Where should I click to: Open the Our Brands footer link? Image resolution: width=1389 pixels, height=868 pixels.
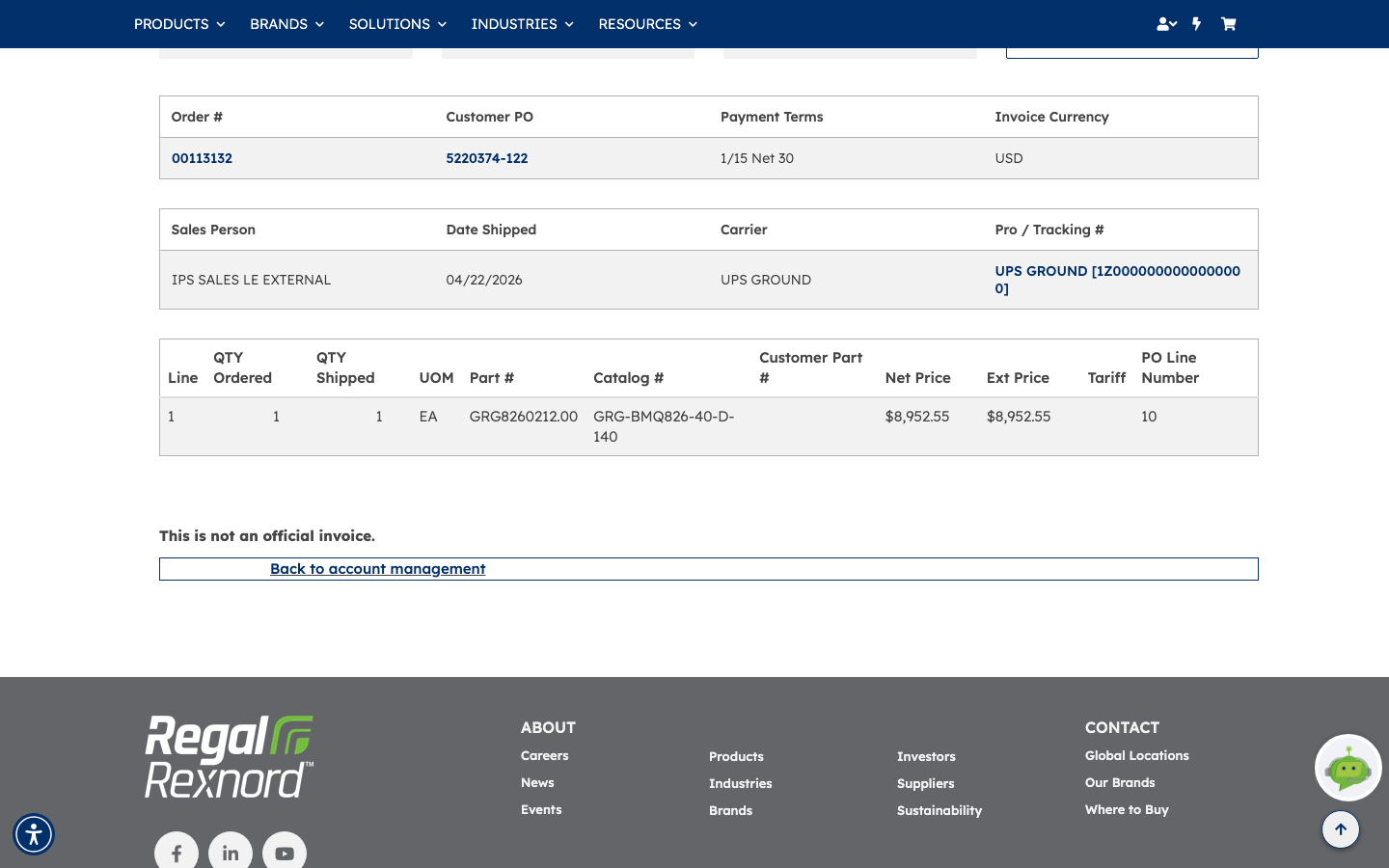tap(1120, 783)
